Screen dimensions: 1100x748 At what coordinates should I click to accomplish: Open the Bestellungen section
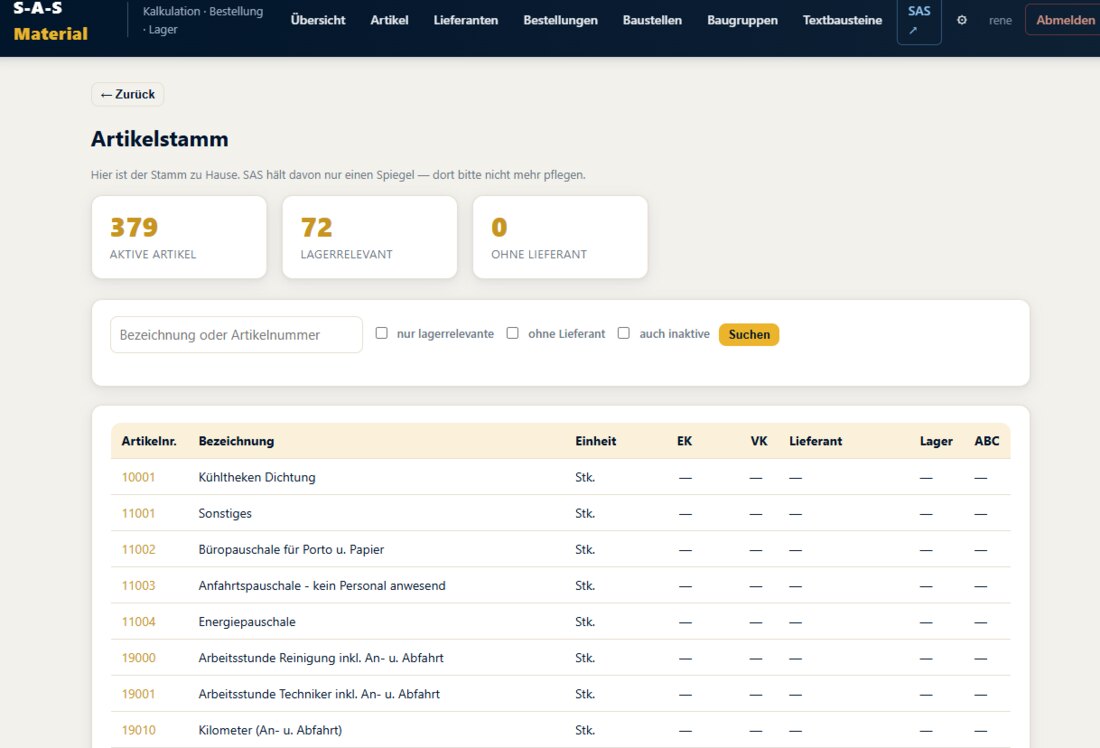561,20
